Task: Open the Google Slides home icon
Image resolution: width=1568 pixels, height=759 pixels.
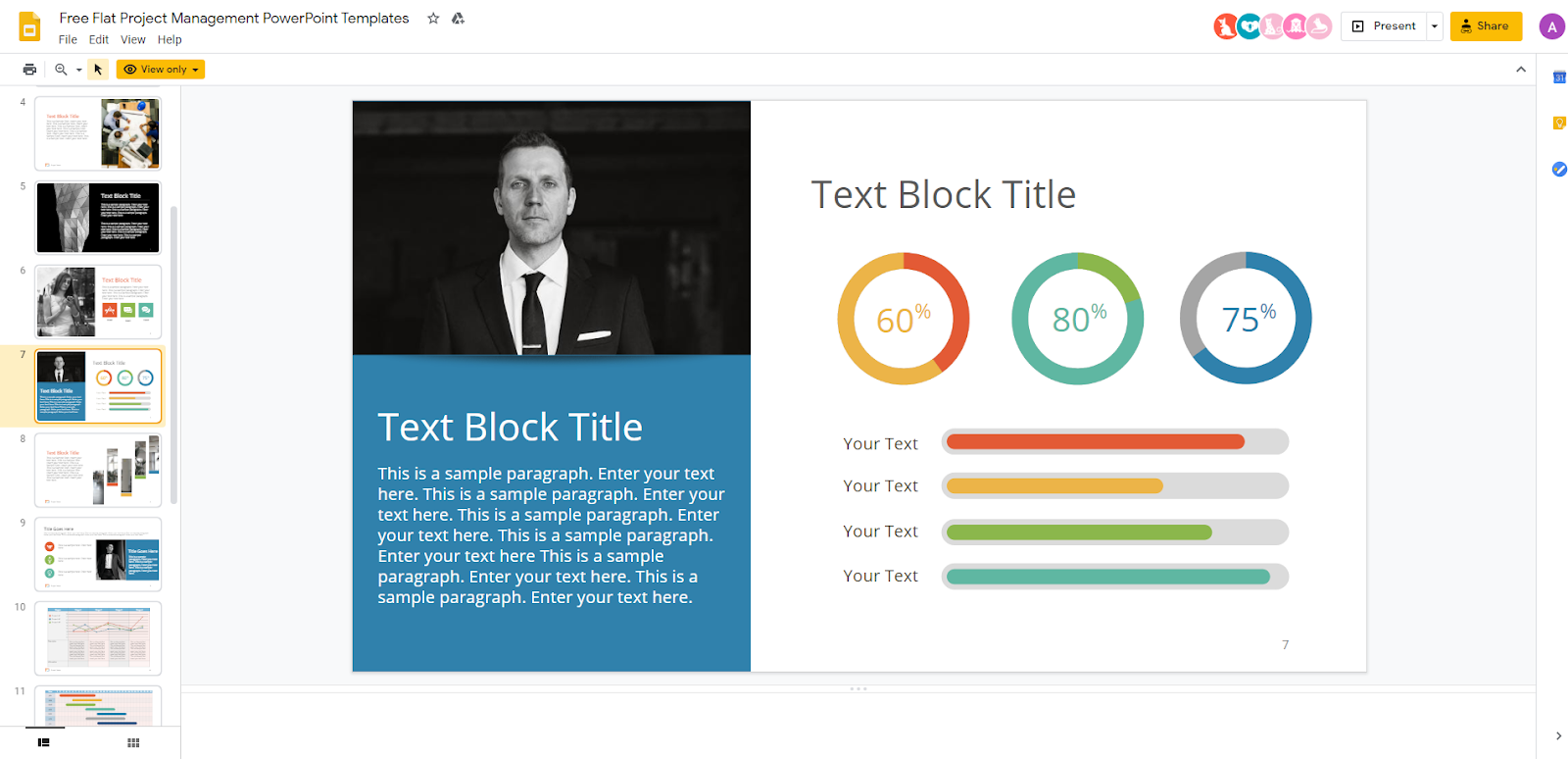Action: point(29,27)
